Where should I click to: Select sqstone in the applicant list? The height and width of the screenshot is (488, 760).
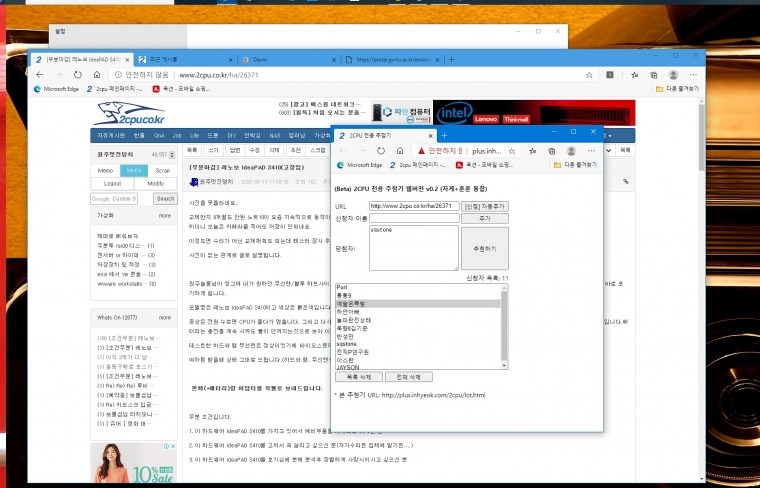pyautogui.click(x=418, y=344)
